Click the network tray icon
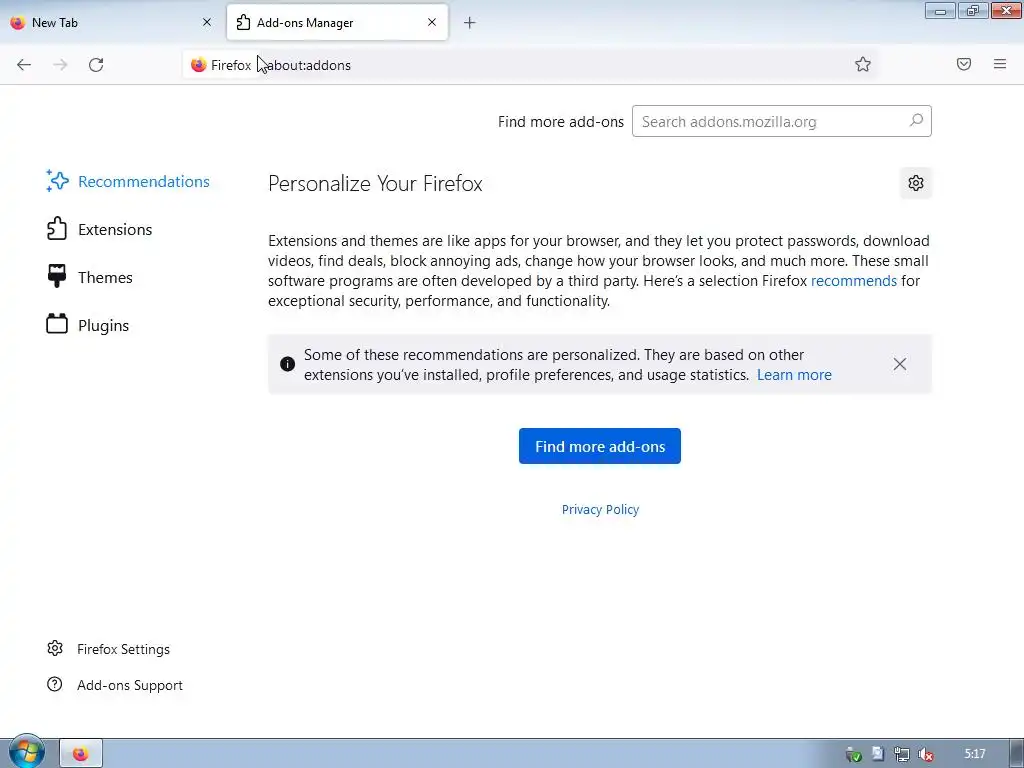Viewport: 1024px width, 768px height. [x=901, y=754]
